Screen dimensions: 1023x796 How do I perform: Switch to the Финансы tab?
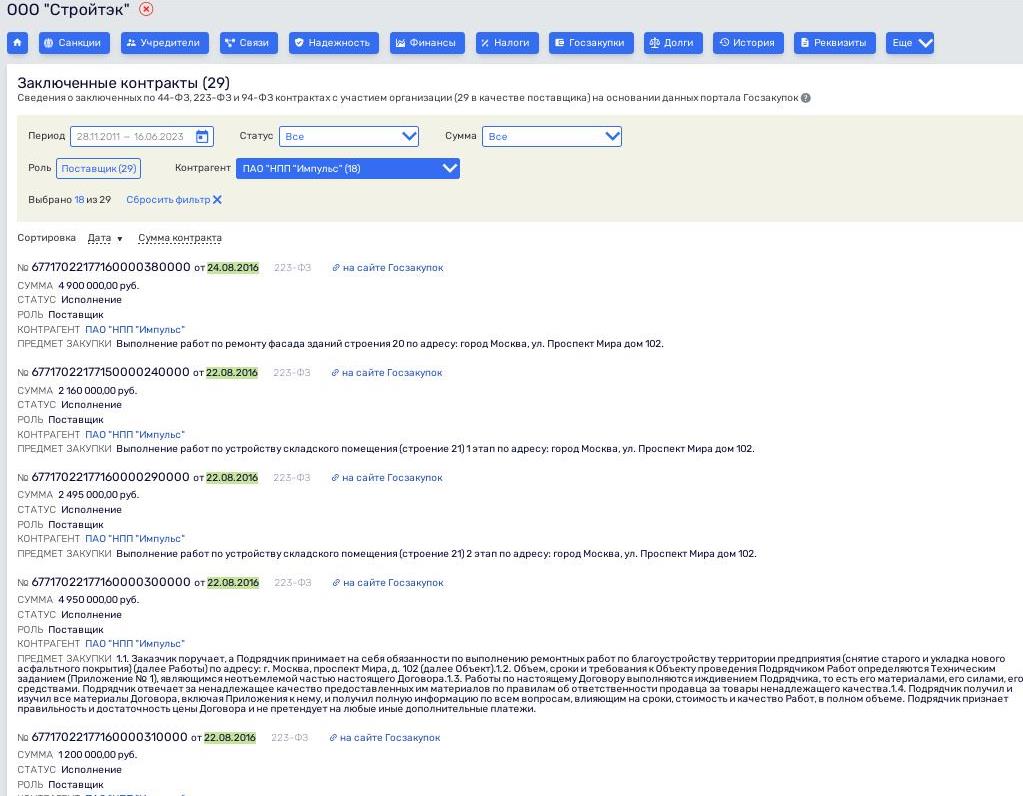(x=427, y=42)
